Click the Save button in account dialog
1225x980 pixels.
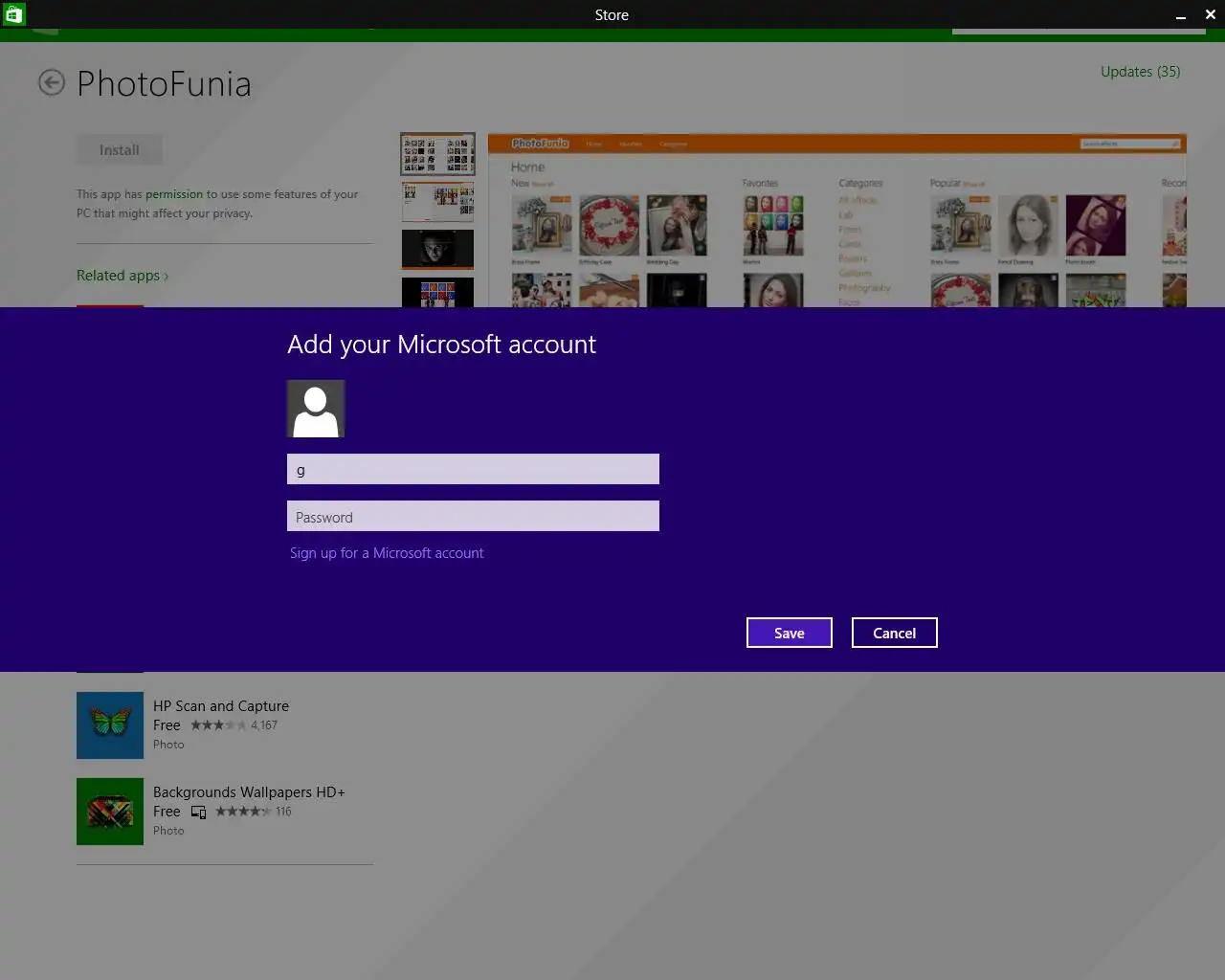pos(789,633)
